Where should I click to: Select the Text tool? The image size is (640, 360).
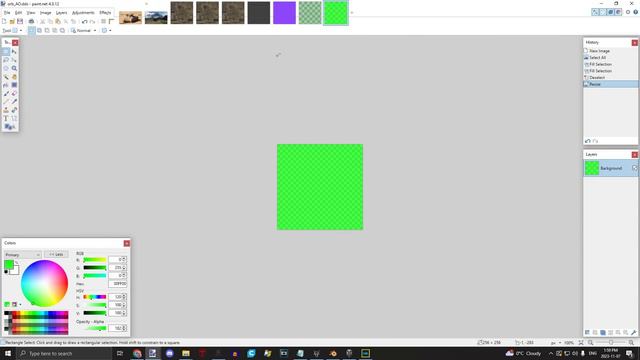[x=6, y=118]
